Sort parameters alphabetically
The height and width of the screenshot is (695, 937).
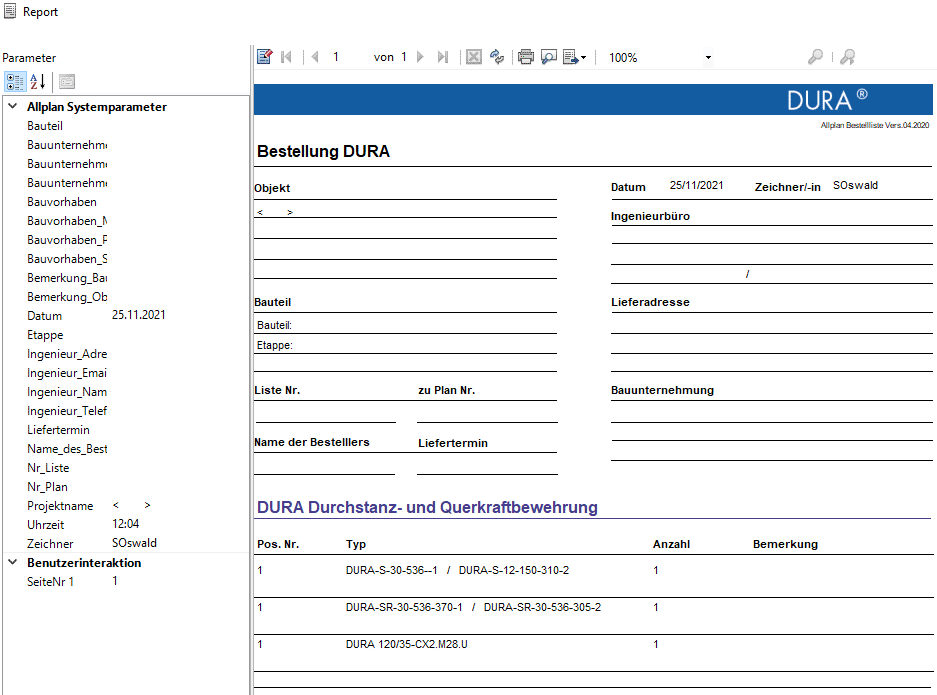coord(38,81)
